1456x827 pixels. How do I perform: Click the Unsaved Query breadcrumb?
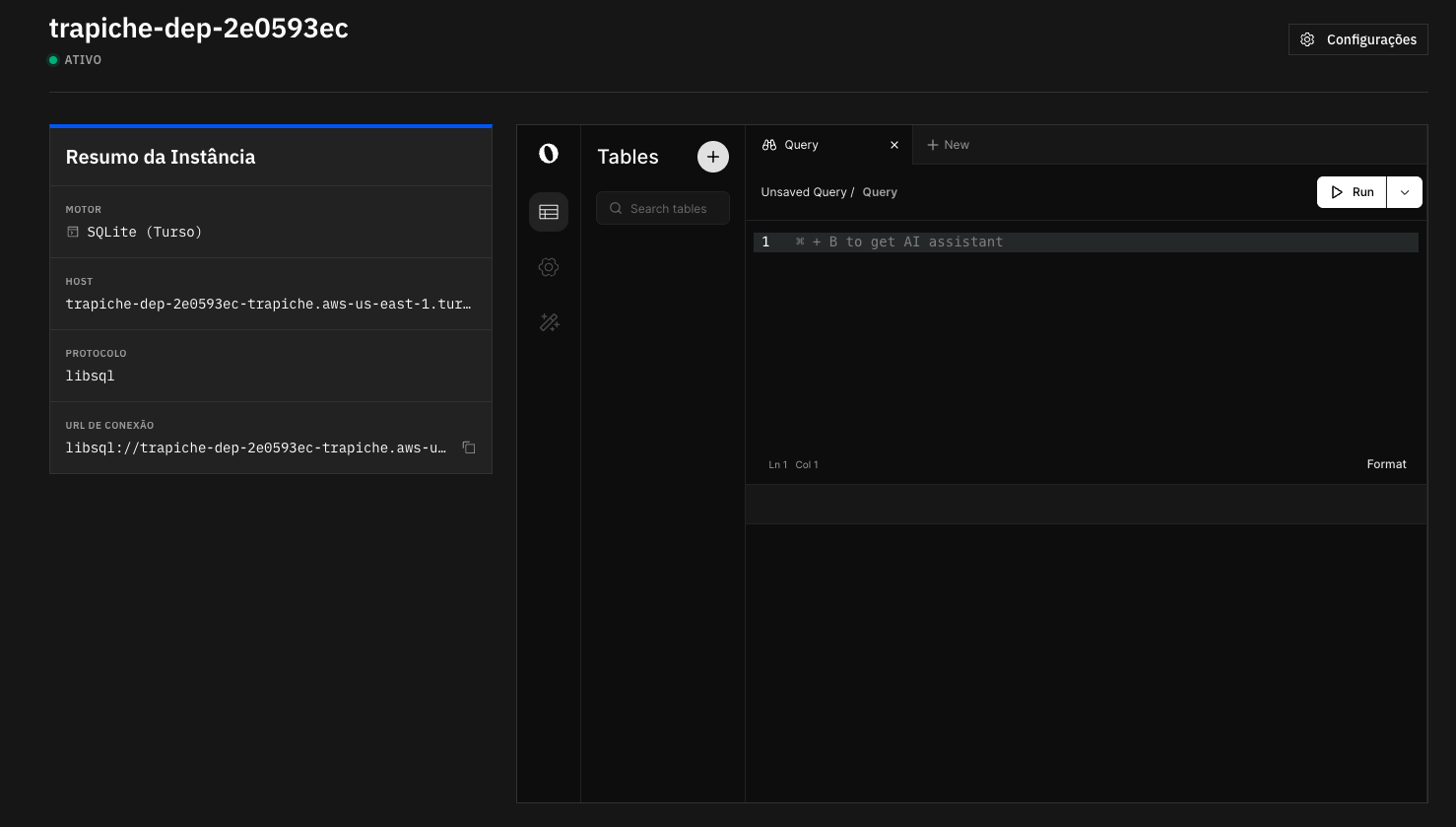[803, 192]
